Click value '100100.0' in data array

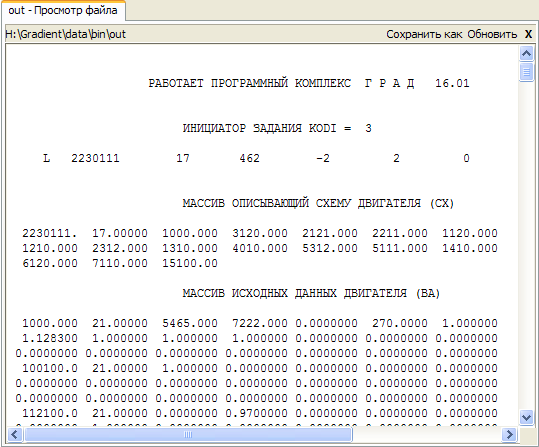point(50,368)
